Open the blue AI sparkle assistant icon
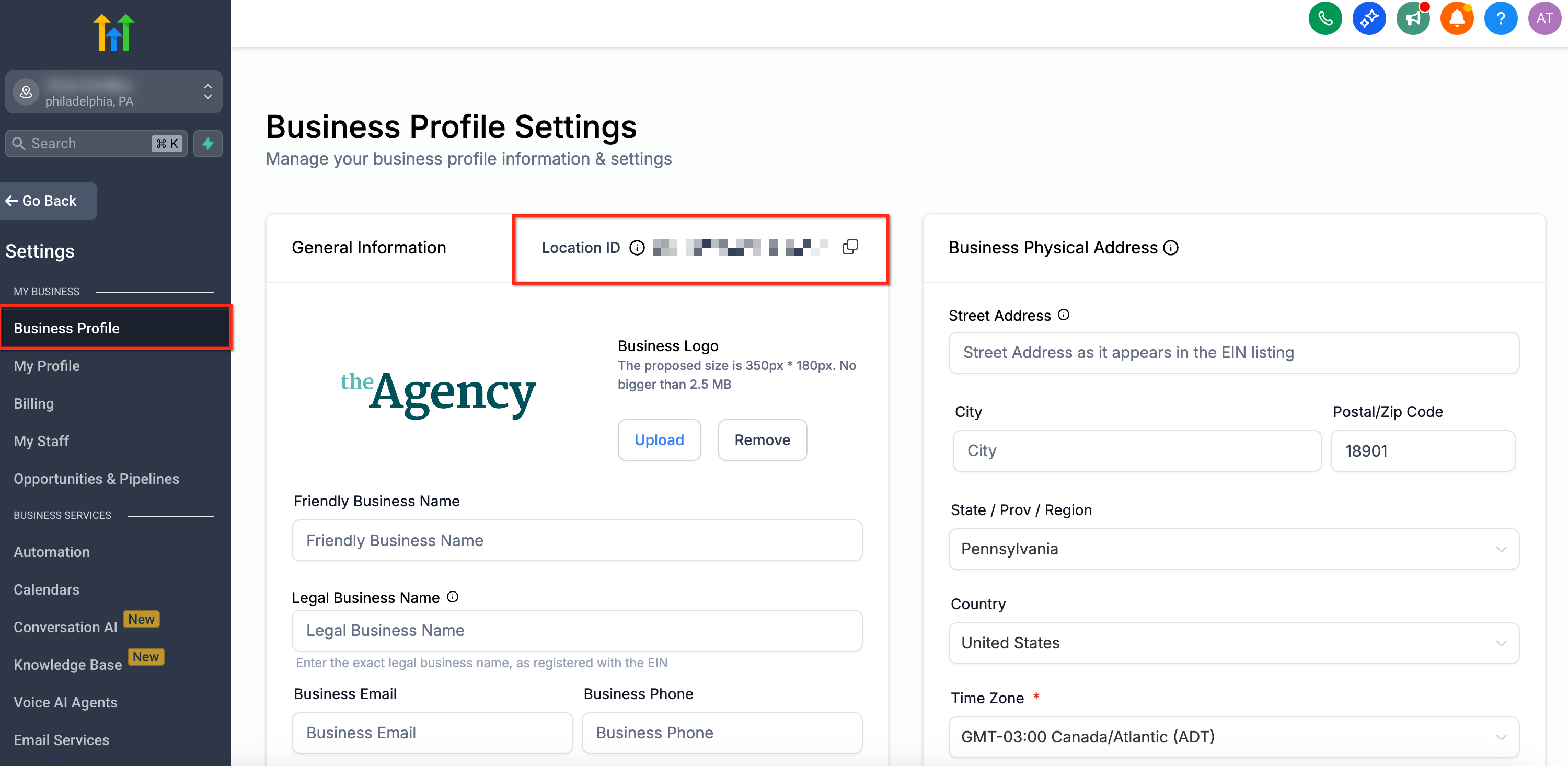This screenshot has width=1568, height=766. pyautogui.click(x=1368, y=18)
